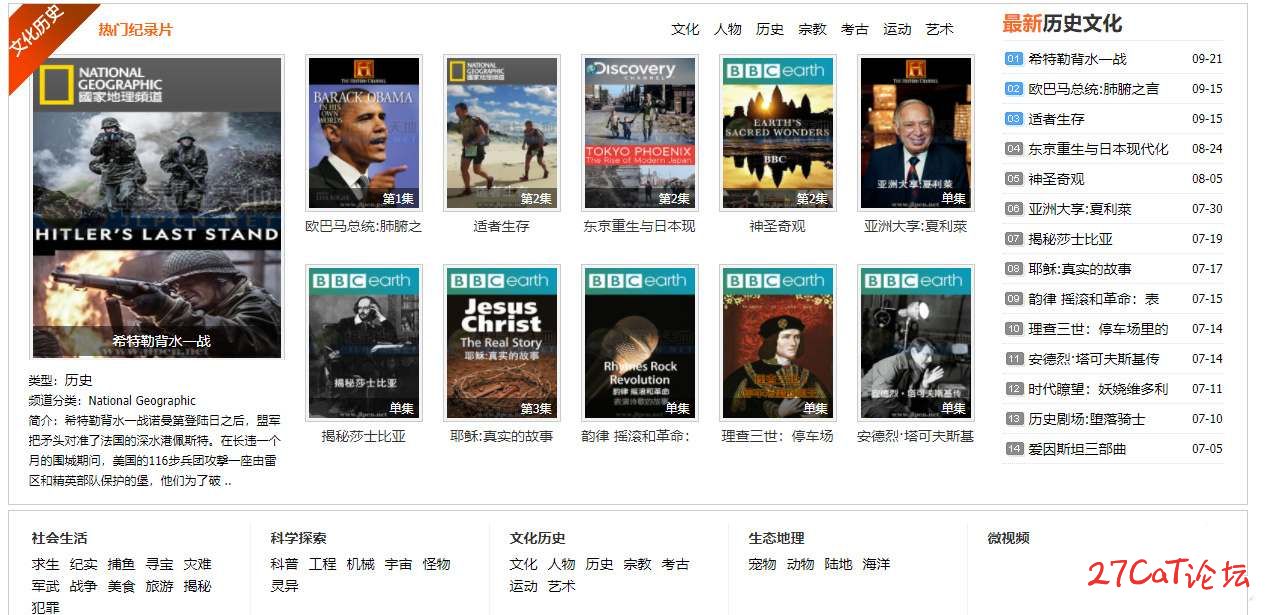Open 12 时代瞭望:妖娆维多利 in latest list
Screen dimensions: 1265x615
pos(1098,389)
